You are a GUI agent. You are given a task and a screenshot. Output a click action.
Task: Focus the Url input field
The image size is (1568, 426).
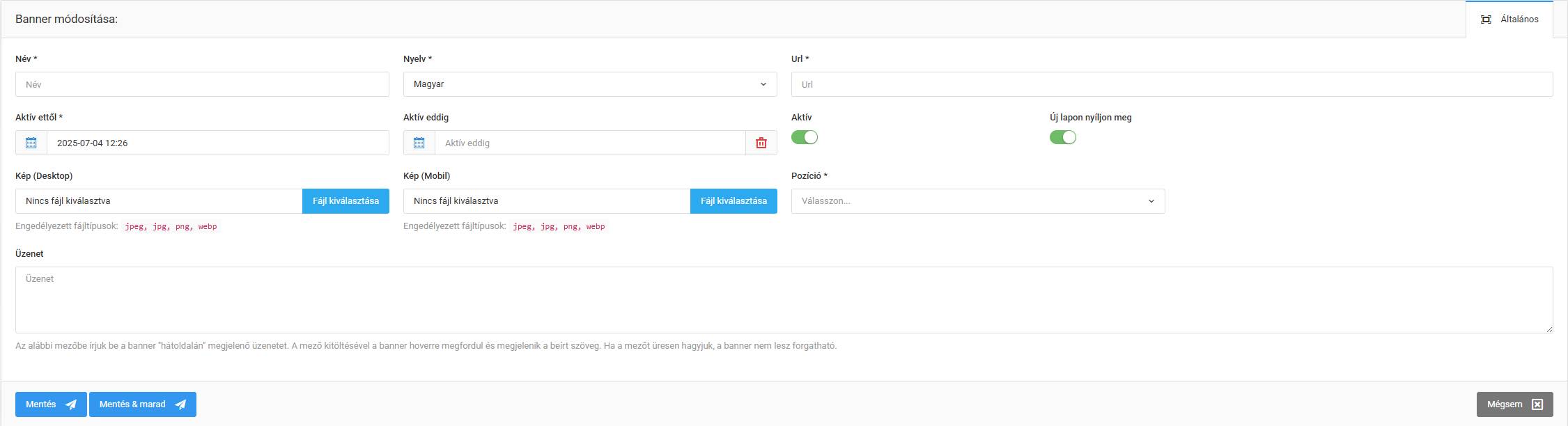1172,84
